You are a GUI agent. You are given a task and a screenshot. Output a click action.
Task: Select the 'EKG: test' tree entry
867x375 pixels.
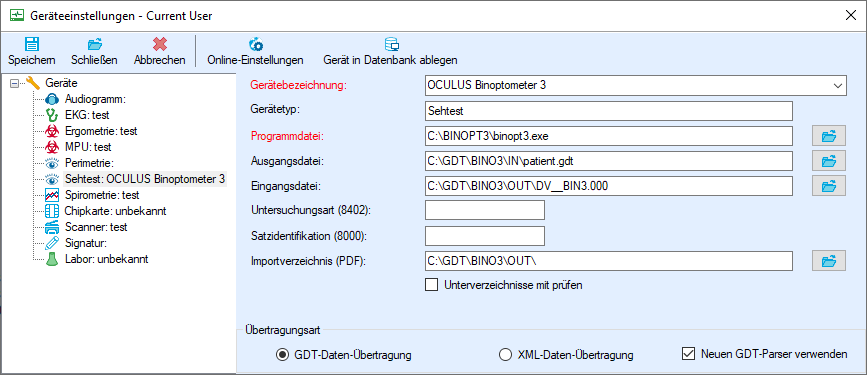(87, 116)
